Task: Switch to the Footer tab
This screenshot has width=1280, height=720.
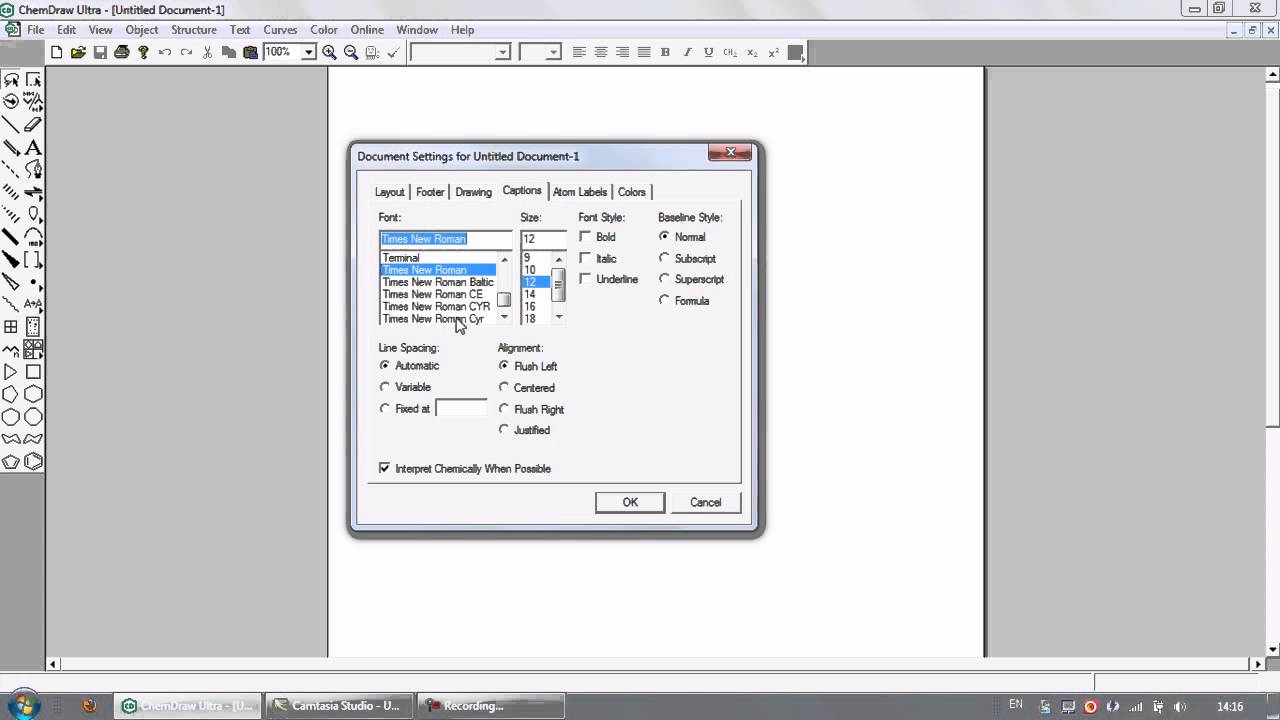Action: [430, 192]
